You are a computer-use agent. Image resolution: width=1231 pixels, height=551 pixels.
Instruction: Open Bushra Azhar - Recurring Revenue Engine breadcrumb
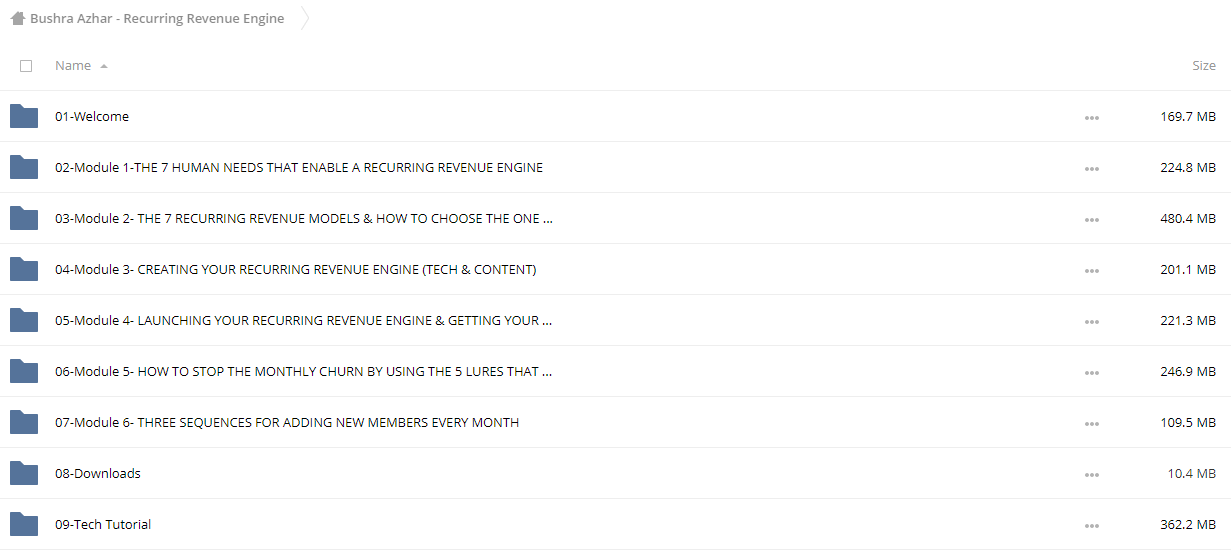[x=157, y=18]
